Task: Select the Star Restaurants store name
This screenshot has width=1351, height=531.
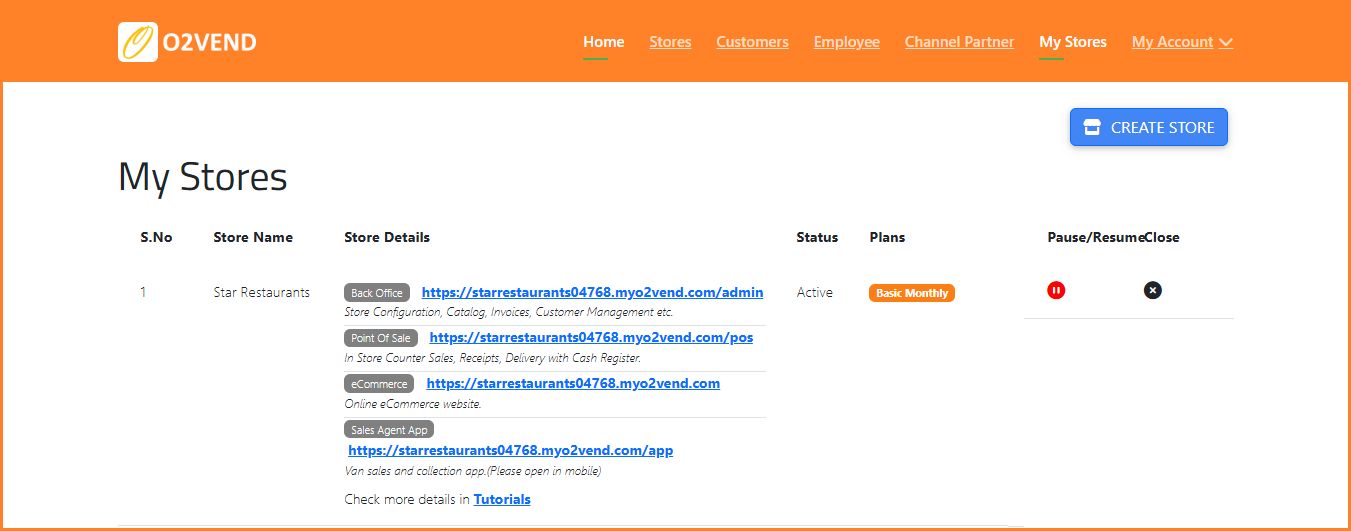Action: point(262,293)
